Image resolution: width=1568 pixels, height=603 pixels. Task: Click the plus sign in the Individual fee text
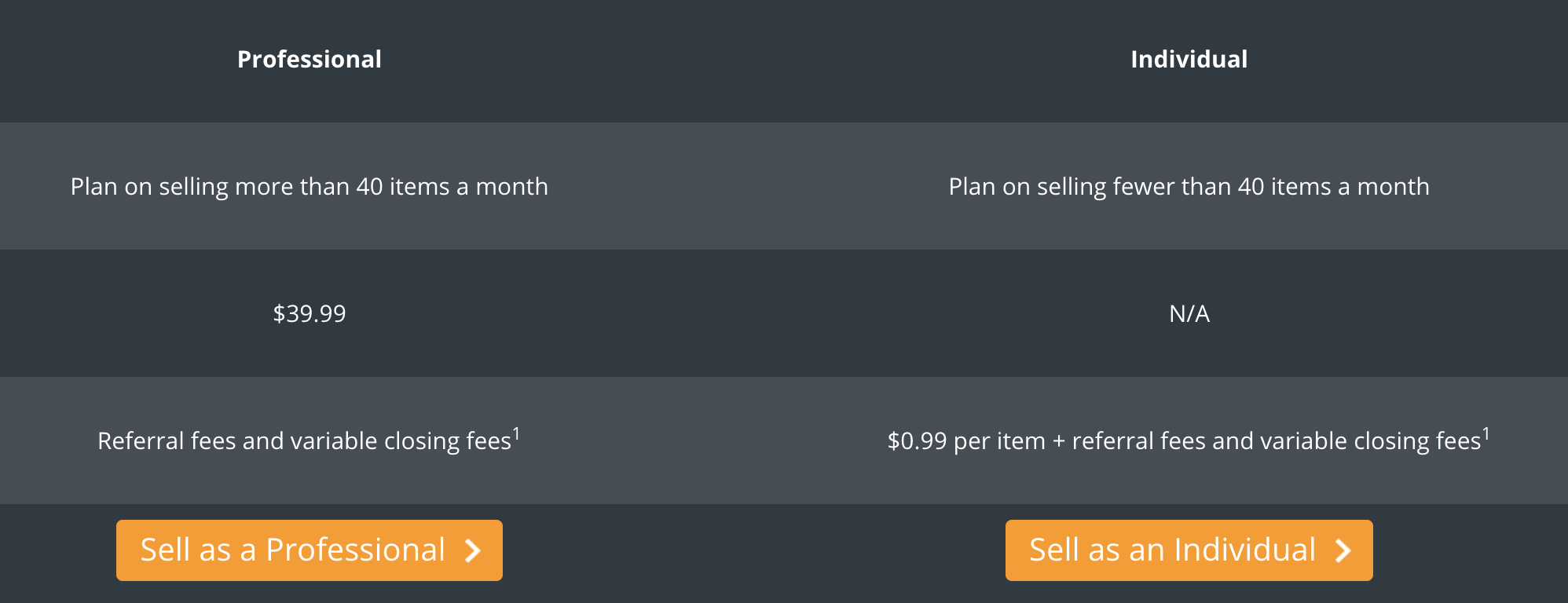click(x=1058, y=441)
